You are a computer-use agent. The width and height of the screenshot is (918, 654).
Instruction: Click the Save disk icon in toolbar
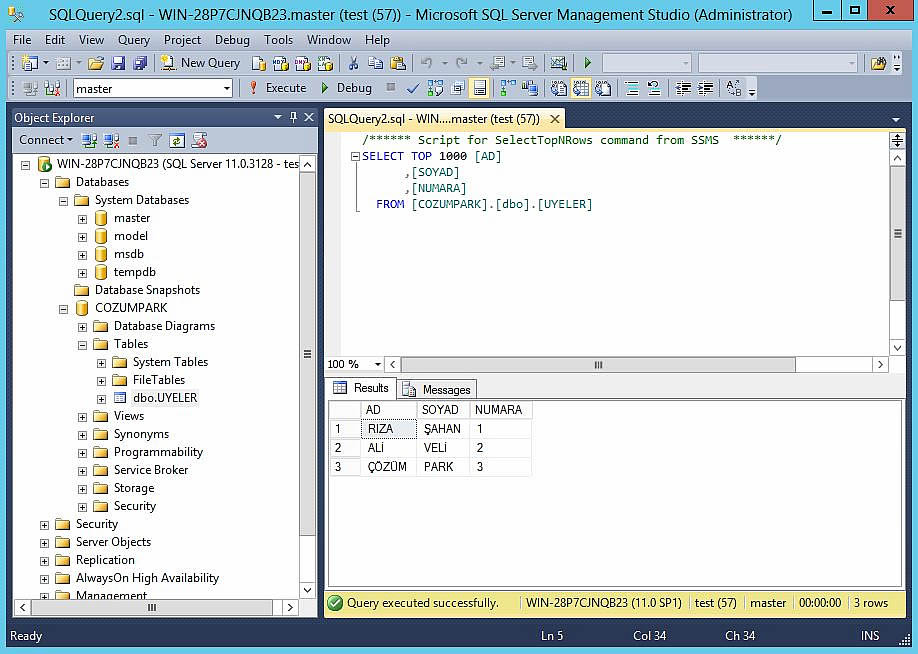(118, 63)
